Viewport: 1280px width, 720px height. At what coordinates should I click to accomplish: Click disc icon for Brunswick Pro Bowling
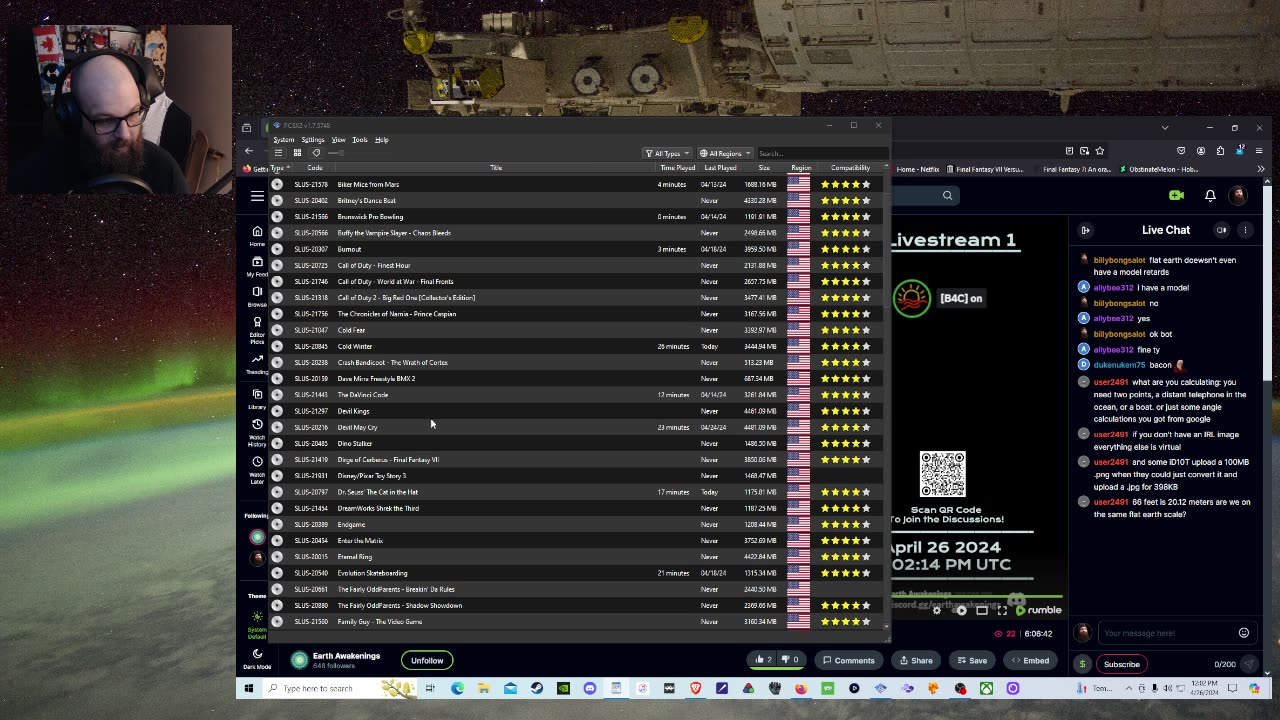coord(277,217)
